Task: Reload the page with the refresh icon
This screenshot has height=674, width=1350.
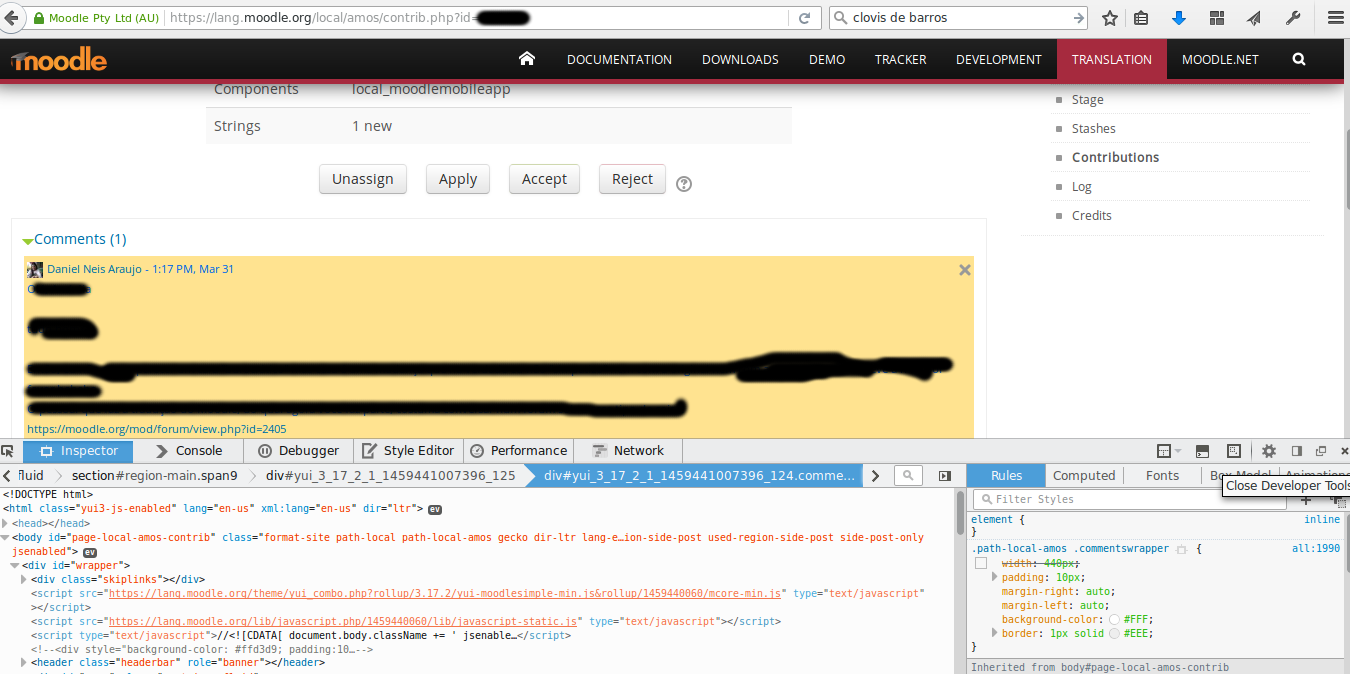Action: (804, 18)
